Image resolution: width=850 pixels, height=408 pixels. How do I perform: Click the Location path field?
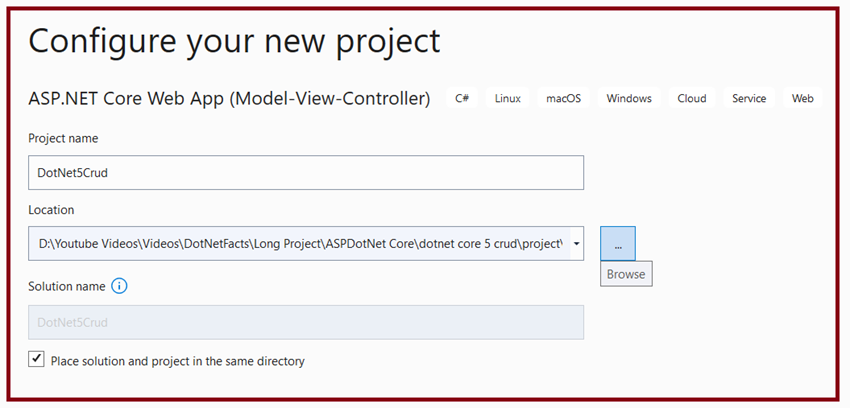click(299, 244)
